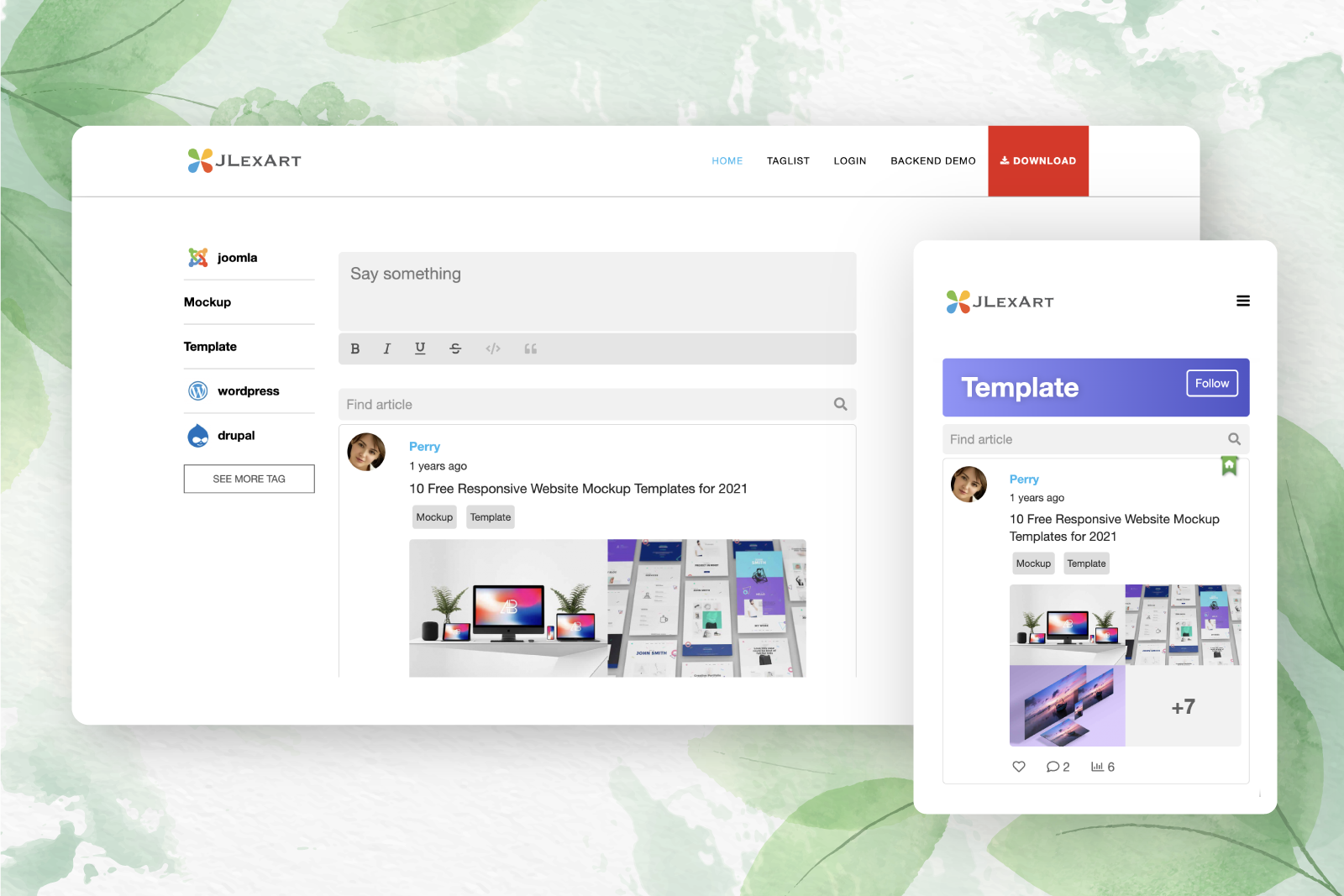Select the joomla tag in the sidebar
The image size is (1344, 896).
click(x=236, y=257)
